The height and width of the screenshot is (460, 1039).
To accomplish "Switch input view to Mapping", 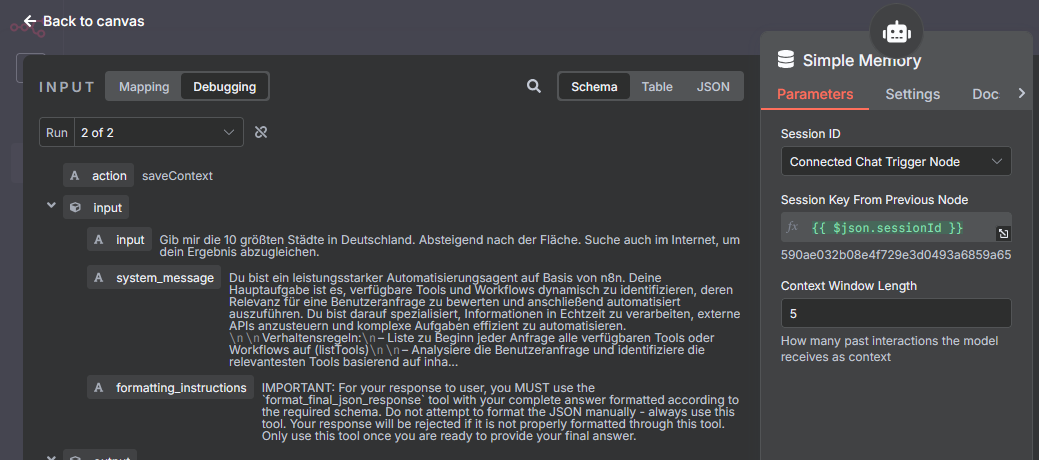I will pos(144,87).
